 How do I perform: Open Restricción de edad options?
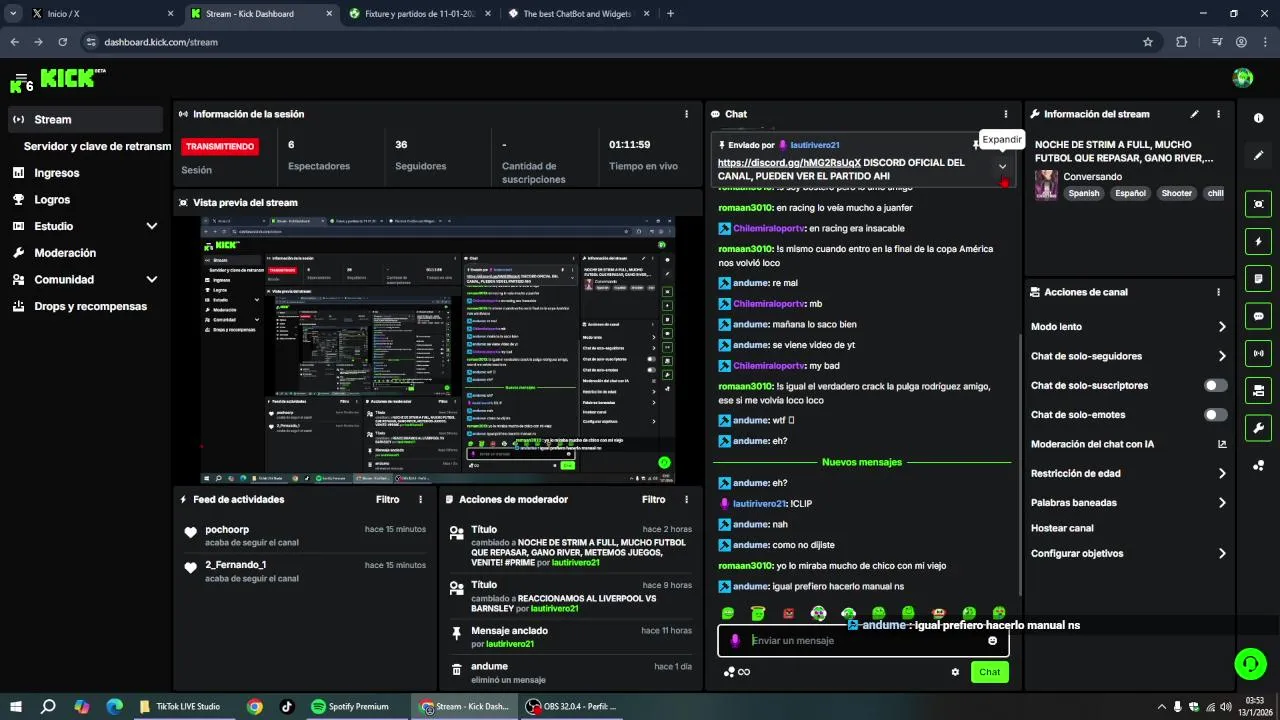click(1128, 474)
